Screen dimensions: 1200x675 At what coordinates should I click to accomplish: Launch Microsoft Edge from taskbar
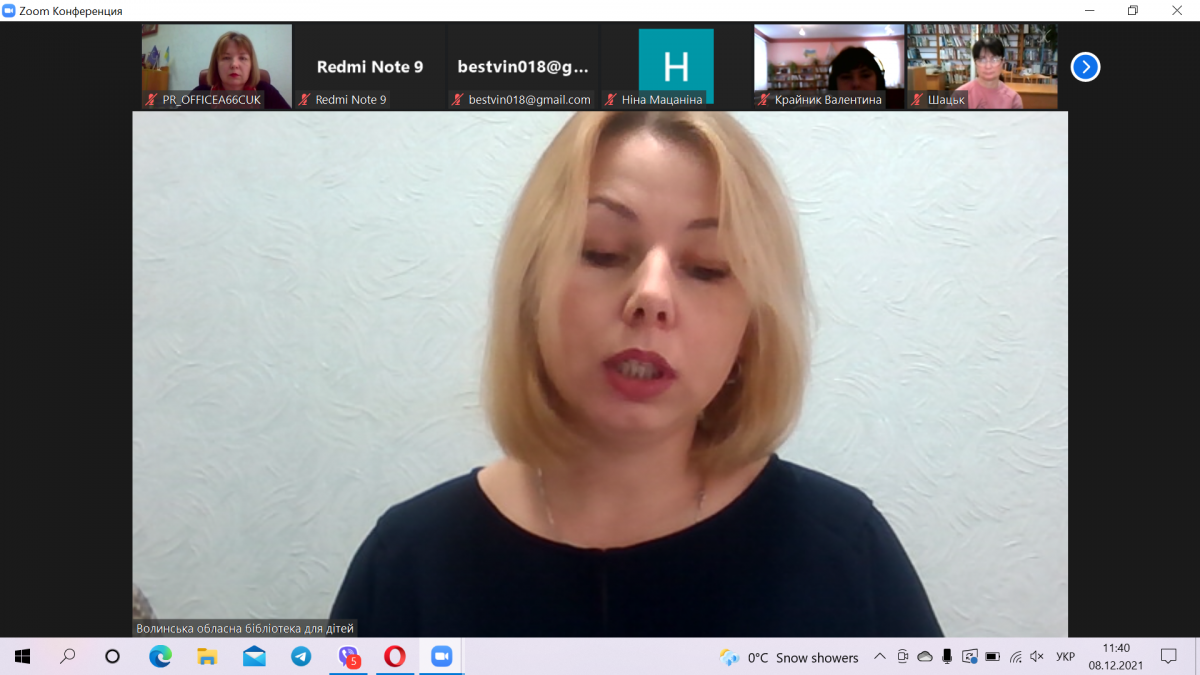pos(160,657)
